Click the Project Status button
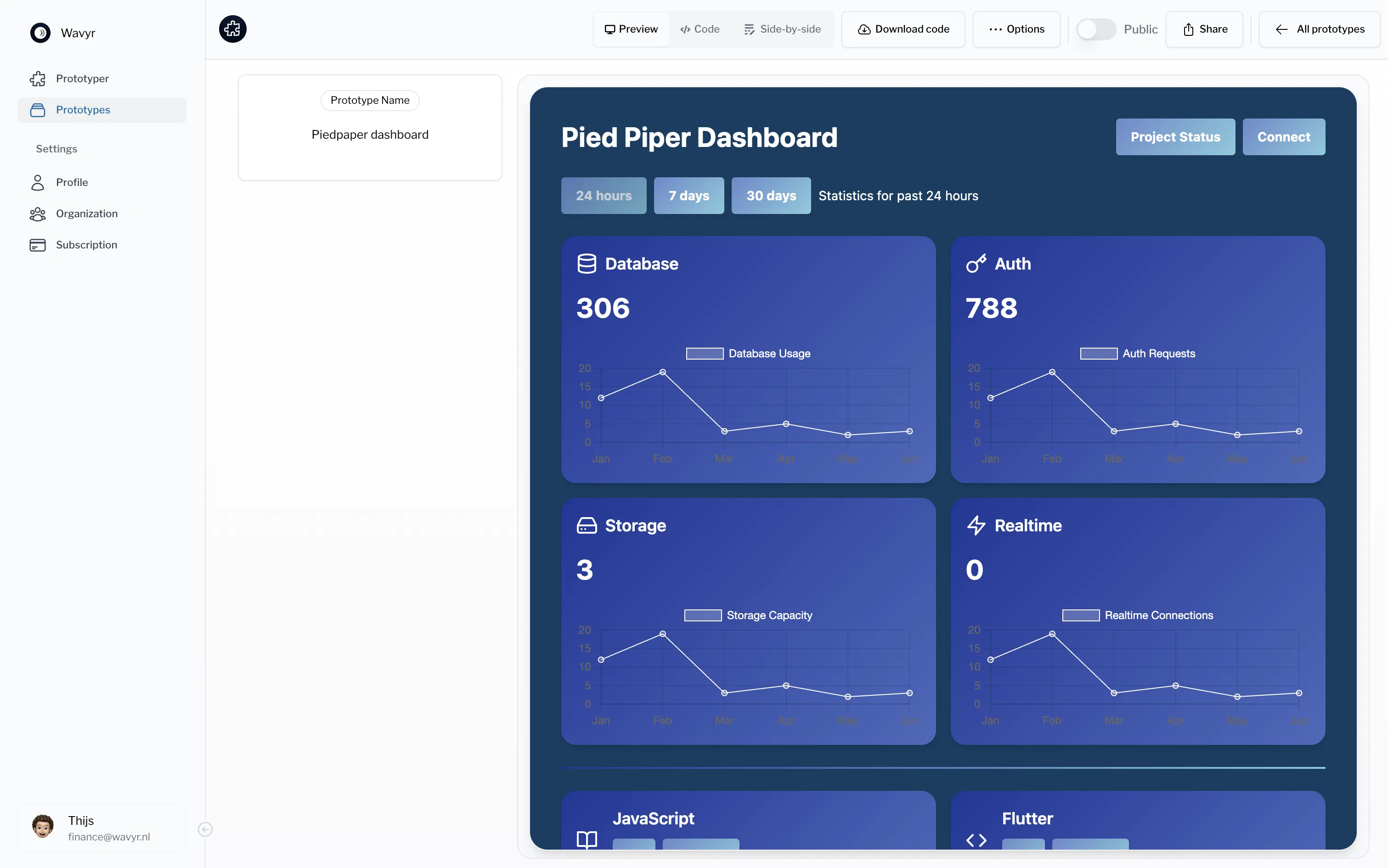 (x=1174, y=137)
